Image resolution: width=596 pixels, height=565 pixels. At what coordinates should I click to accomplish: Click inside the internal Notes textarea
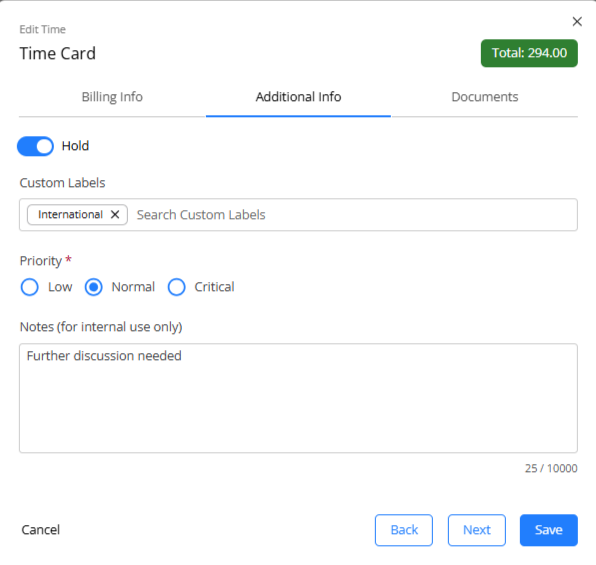click(x=298, y=398)
